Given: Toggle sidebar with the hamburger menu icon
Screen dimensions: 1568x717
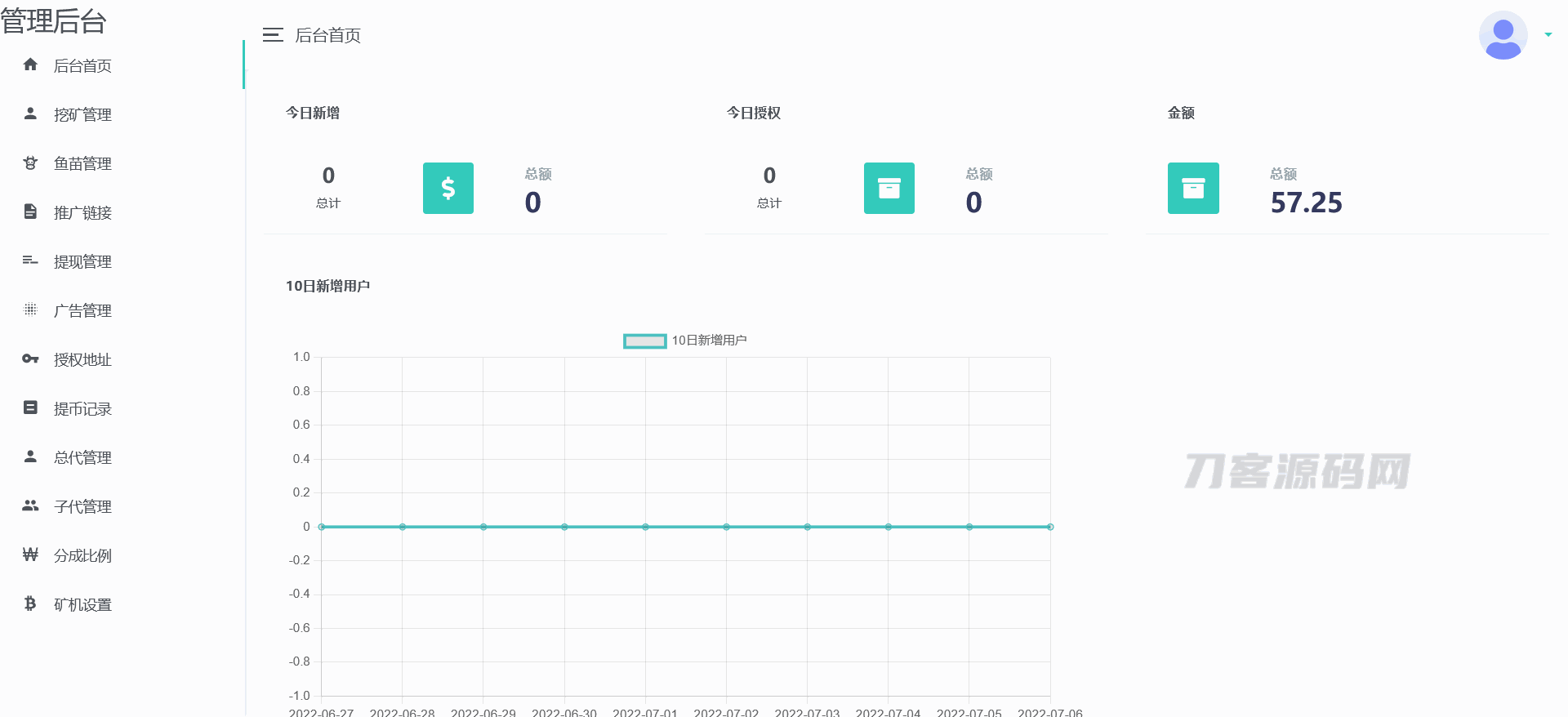Looking at the screenshot, I should coord(273,35).
